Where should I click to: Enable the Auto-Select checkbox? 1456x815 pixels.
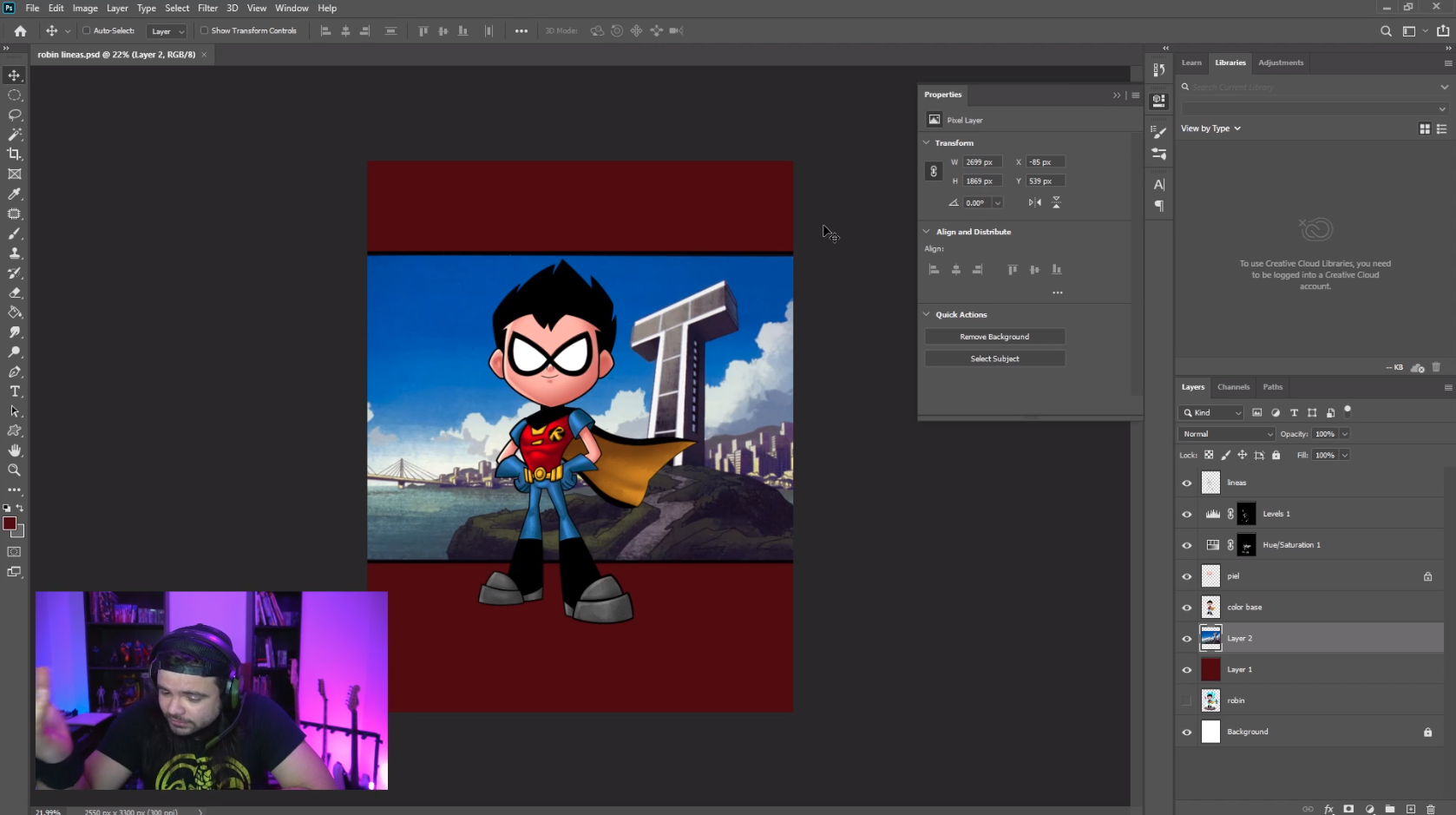(86, 30)
